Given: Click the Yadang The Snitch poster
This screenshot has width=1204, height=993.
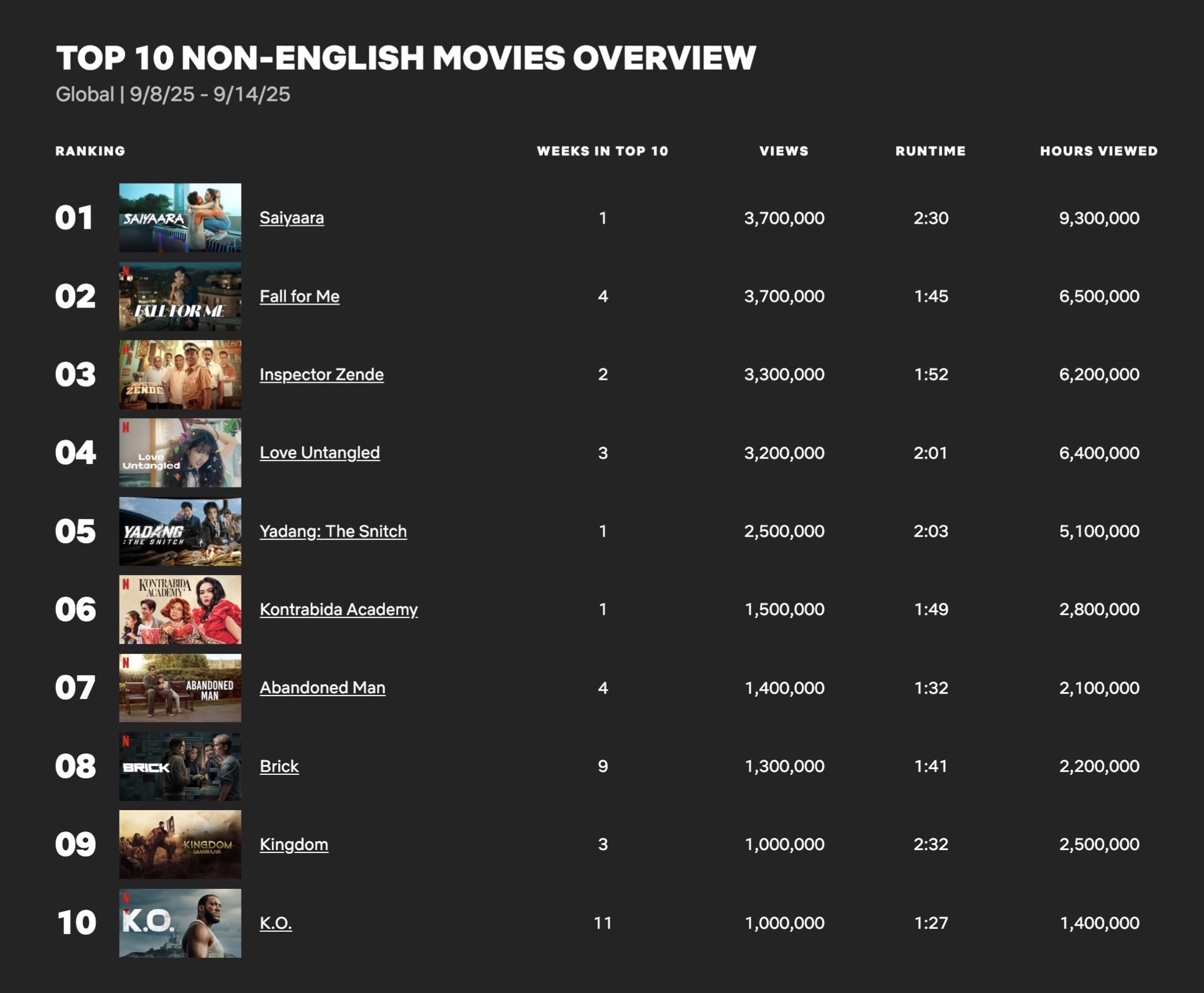Looking at the screenshot, I should tap(180, 531).
